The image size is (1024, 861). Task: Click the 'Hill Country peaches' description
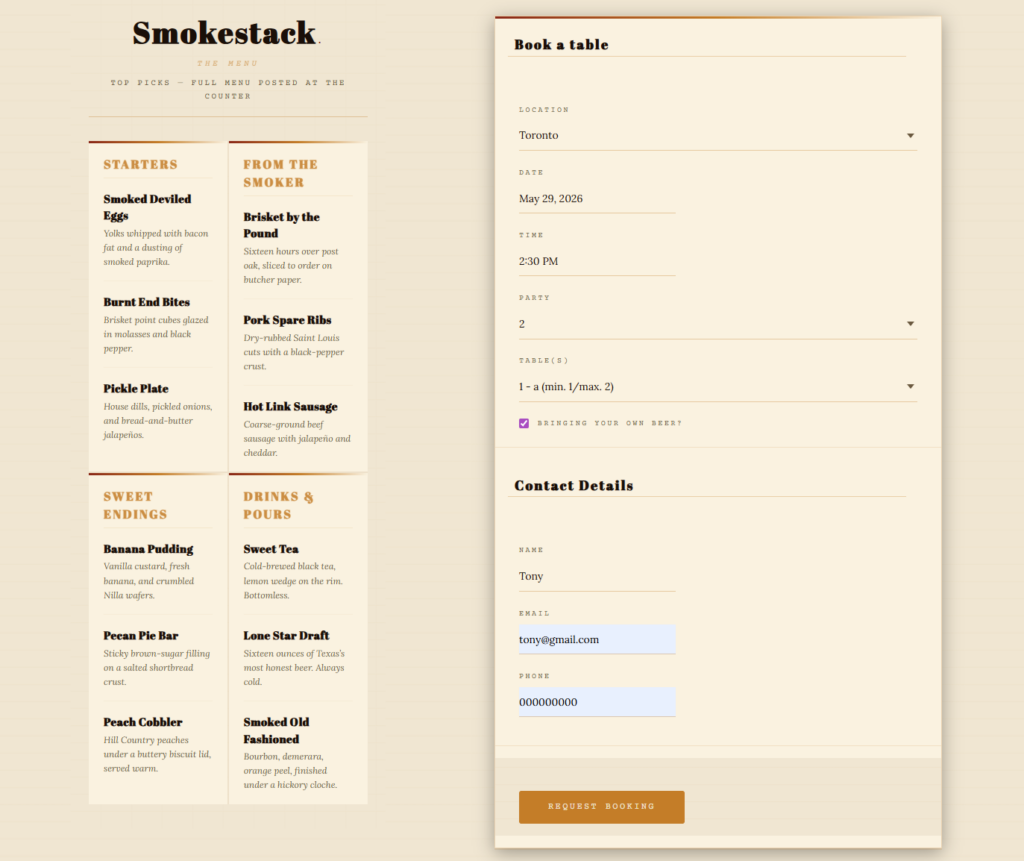157,754
